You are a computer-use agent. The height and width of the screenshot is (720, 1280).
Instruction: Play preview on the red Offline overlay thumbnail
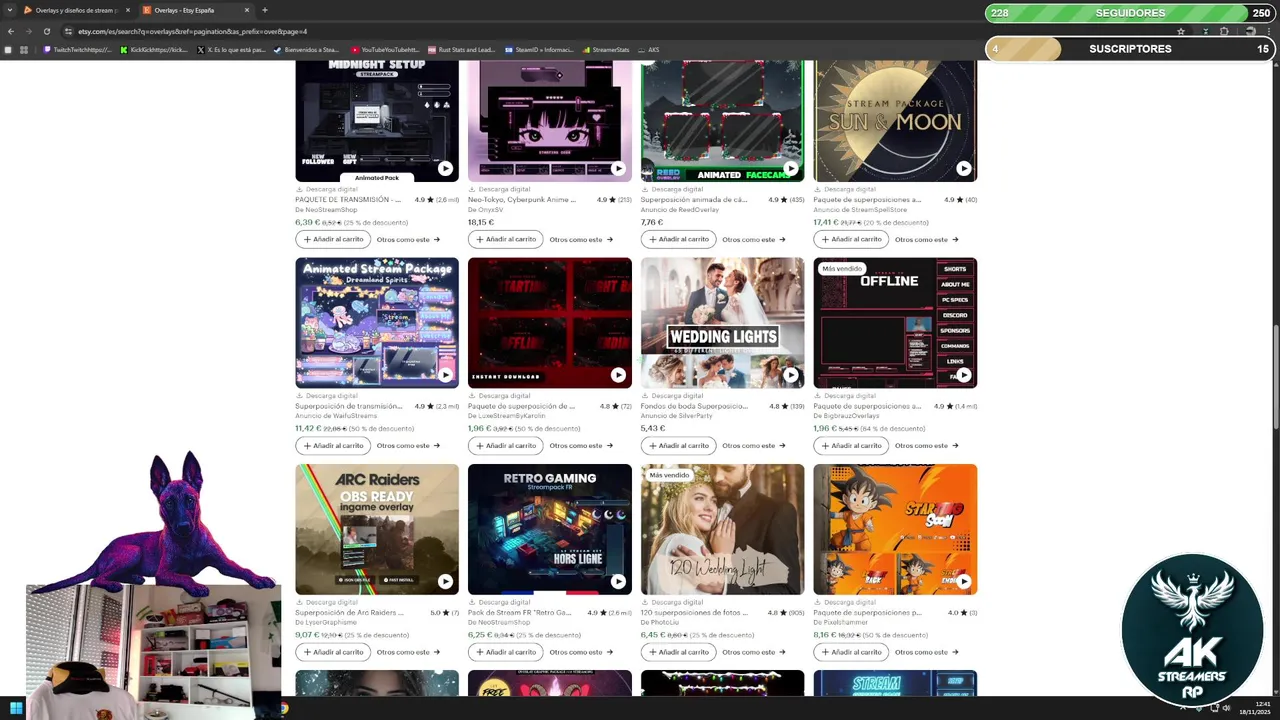pos(963,375)
